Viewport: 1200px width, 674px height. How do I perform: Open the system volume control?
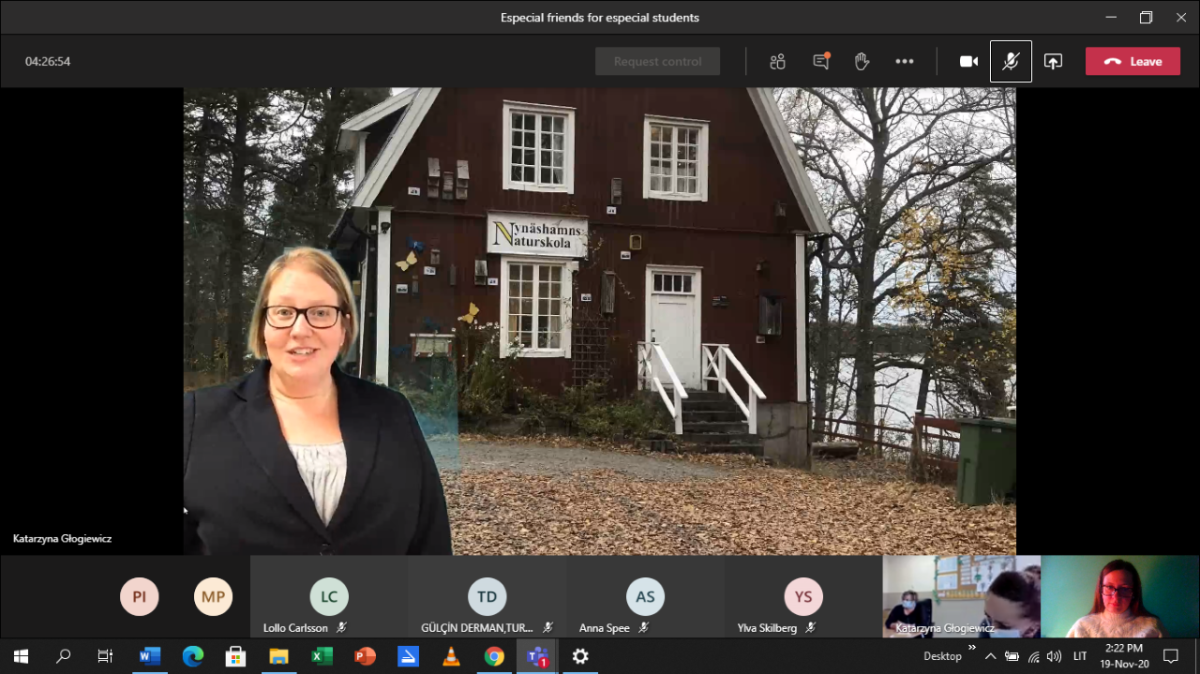pos(1053,656)
